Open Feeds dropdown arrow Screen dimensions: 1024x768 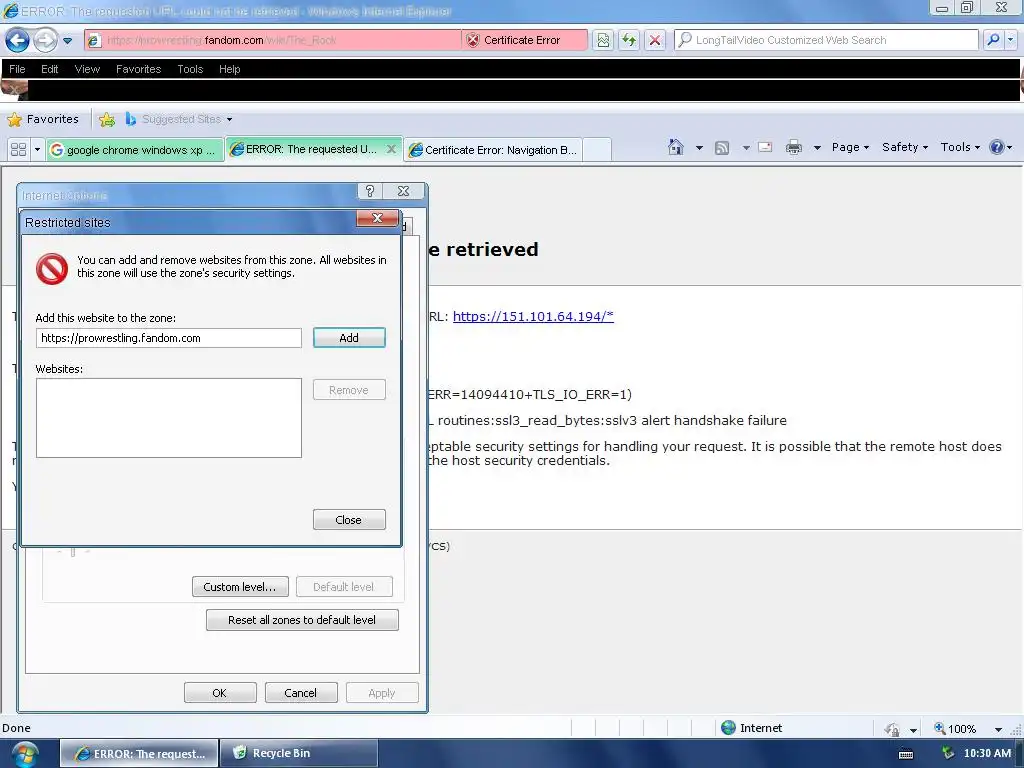pyautogui.click(x=746, y=148)
